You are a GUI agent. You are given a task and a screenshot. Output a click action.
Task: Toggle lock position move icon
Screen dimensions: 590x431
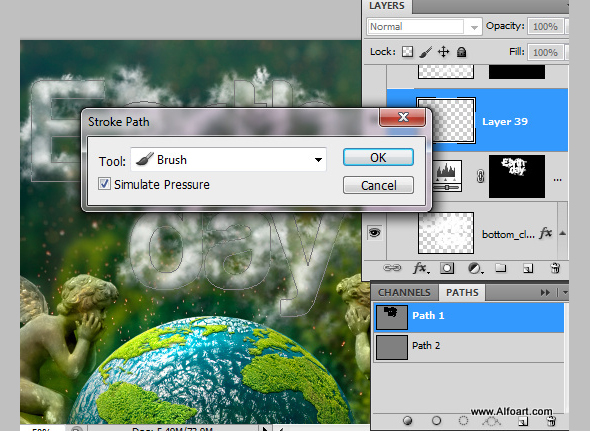[444, 52]
